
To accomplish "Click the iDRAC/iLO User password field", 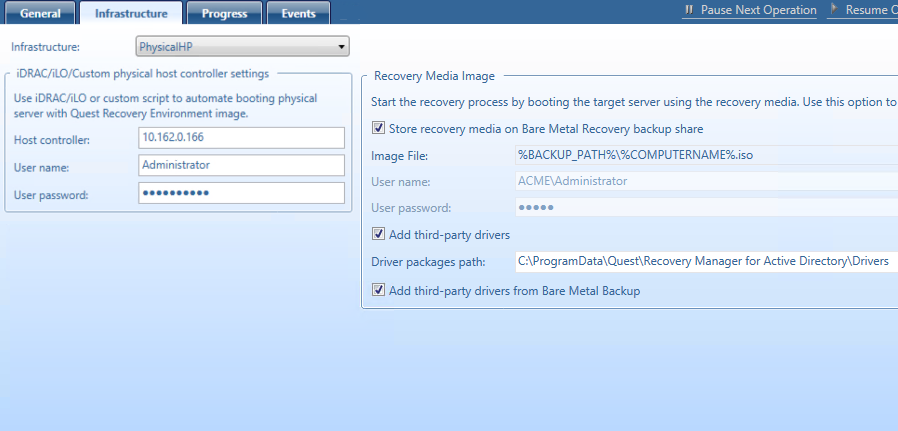I will (x=241, y=193).
